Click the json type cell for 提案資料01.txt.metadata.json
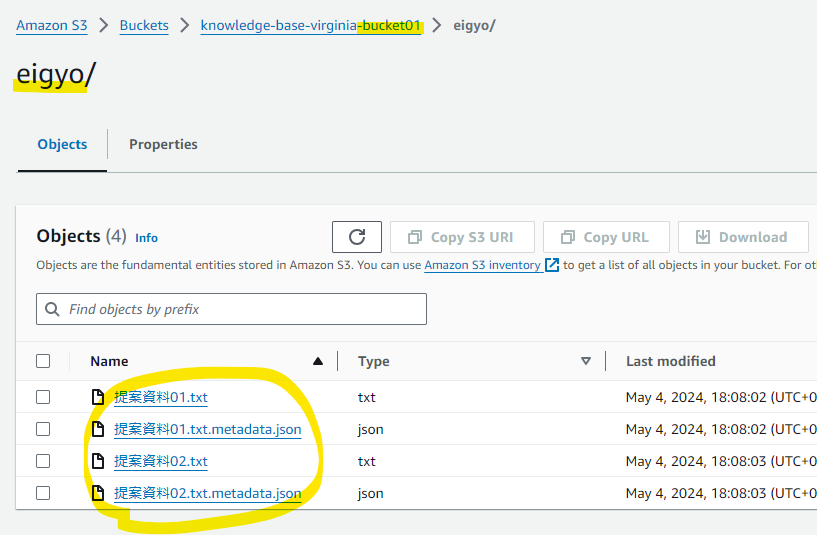Screen dimensions: 817x535 tap(370, 430)
